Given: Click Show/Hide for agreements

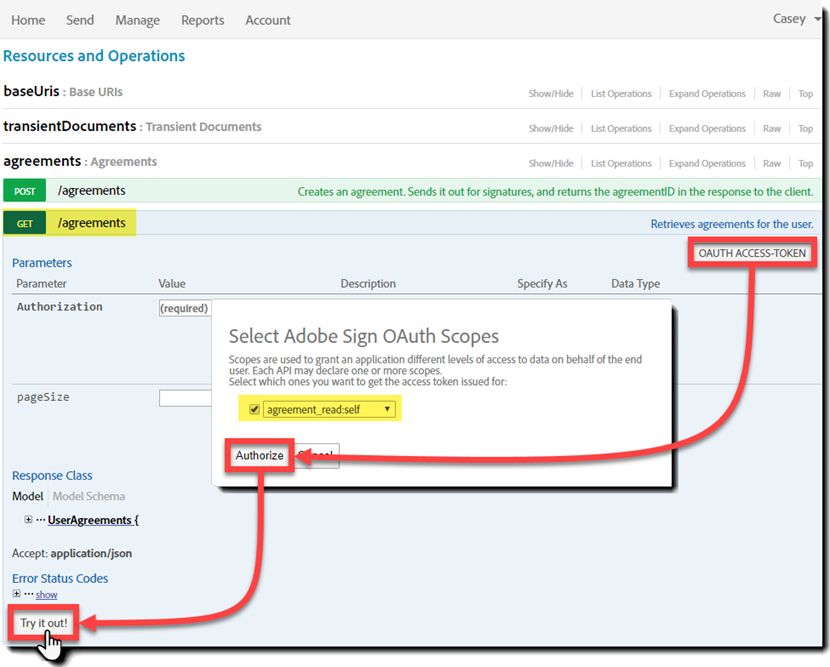Looking at the screenshot, I should click(551, 164).
